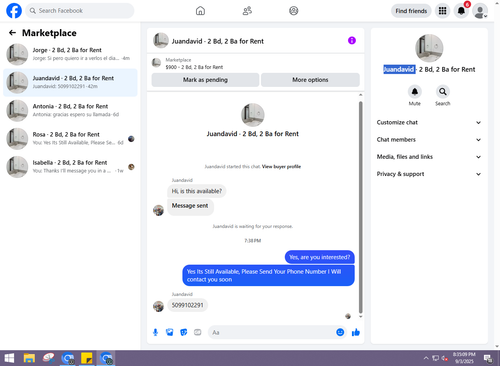
Task: Click the chat vertical scrollbar
Action: click(360, 207)
